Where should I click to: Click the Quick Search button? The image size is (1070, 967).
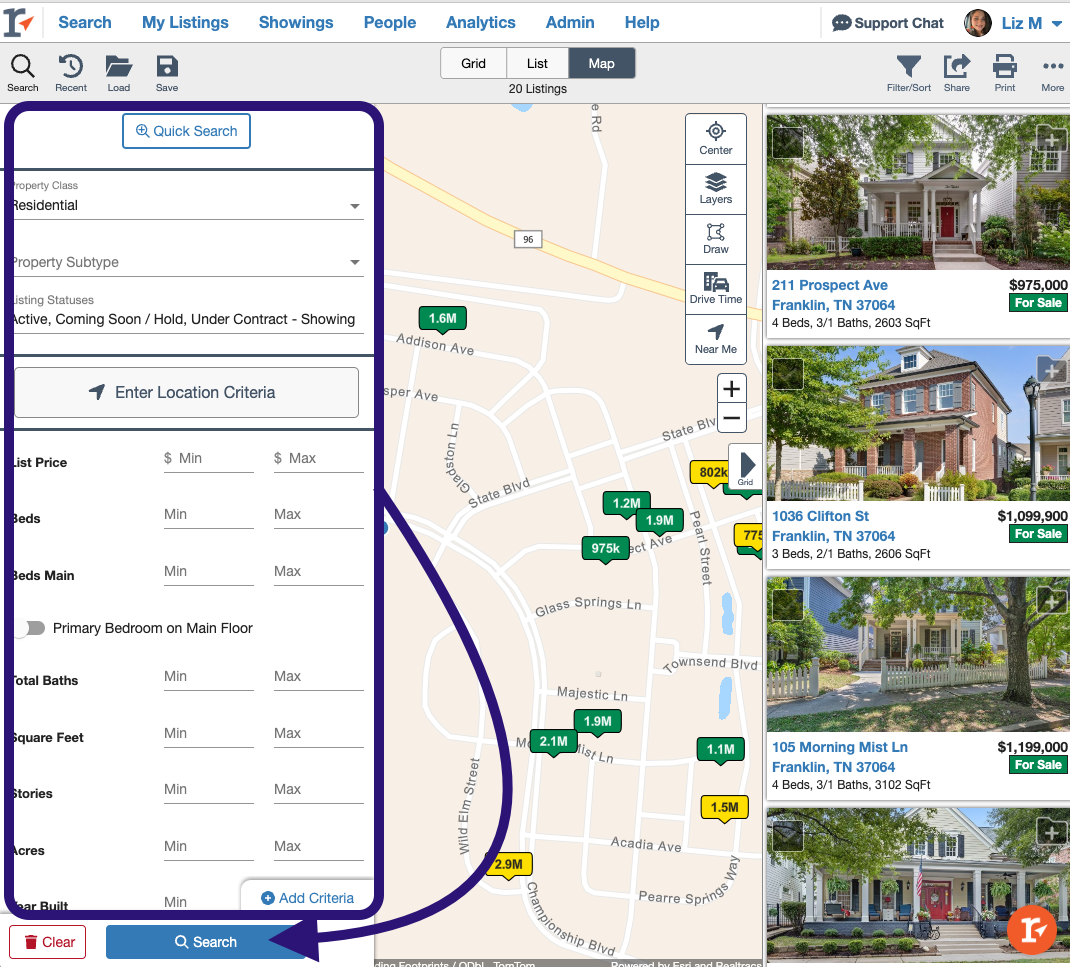coord(186,131)
